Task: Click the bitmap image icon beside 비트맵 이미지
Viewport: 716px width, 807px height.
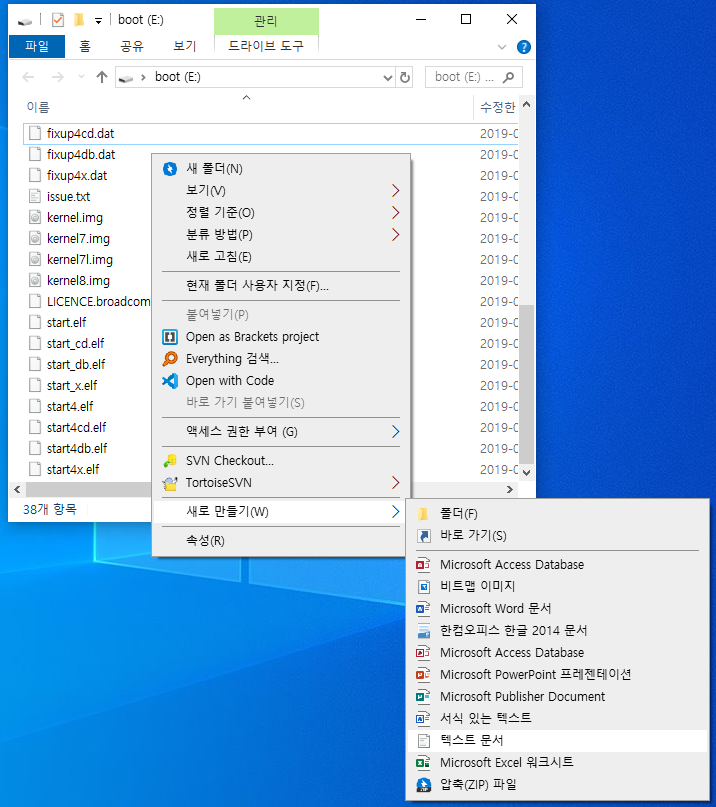Action: point(423,586)
